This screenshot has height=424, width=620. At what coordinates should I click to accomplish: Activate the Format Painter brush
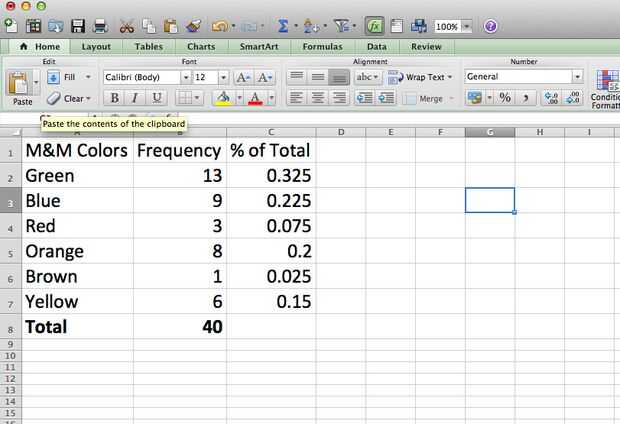coord(193,26)
